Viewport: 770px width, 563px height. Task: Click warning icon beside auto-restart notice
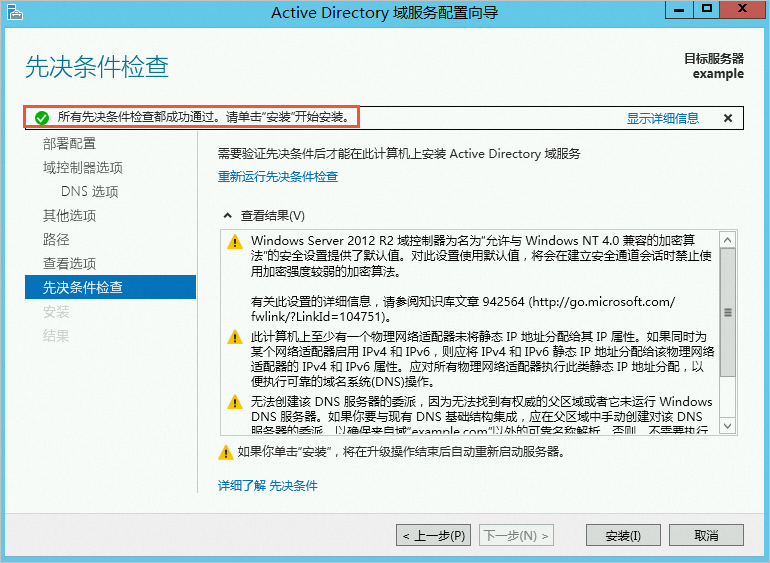click(x=225, y=452)
